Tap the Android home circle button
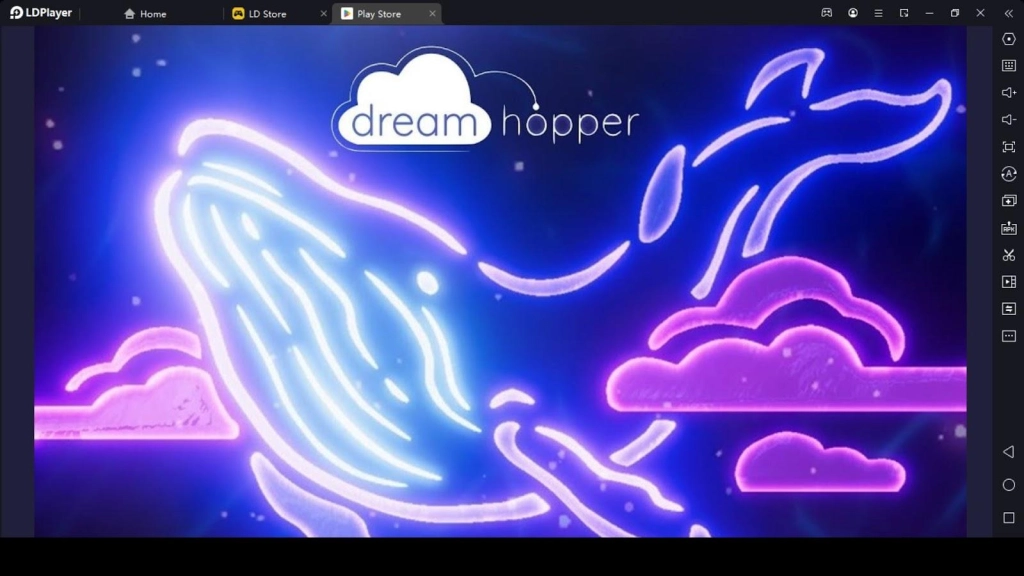Image resolution: width=1024 pixels, height=576 pixels. [1008, 485]
